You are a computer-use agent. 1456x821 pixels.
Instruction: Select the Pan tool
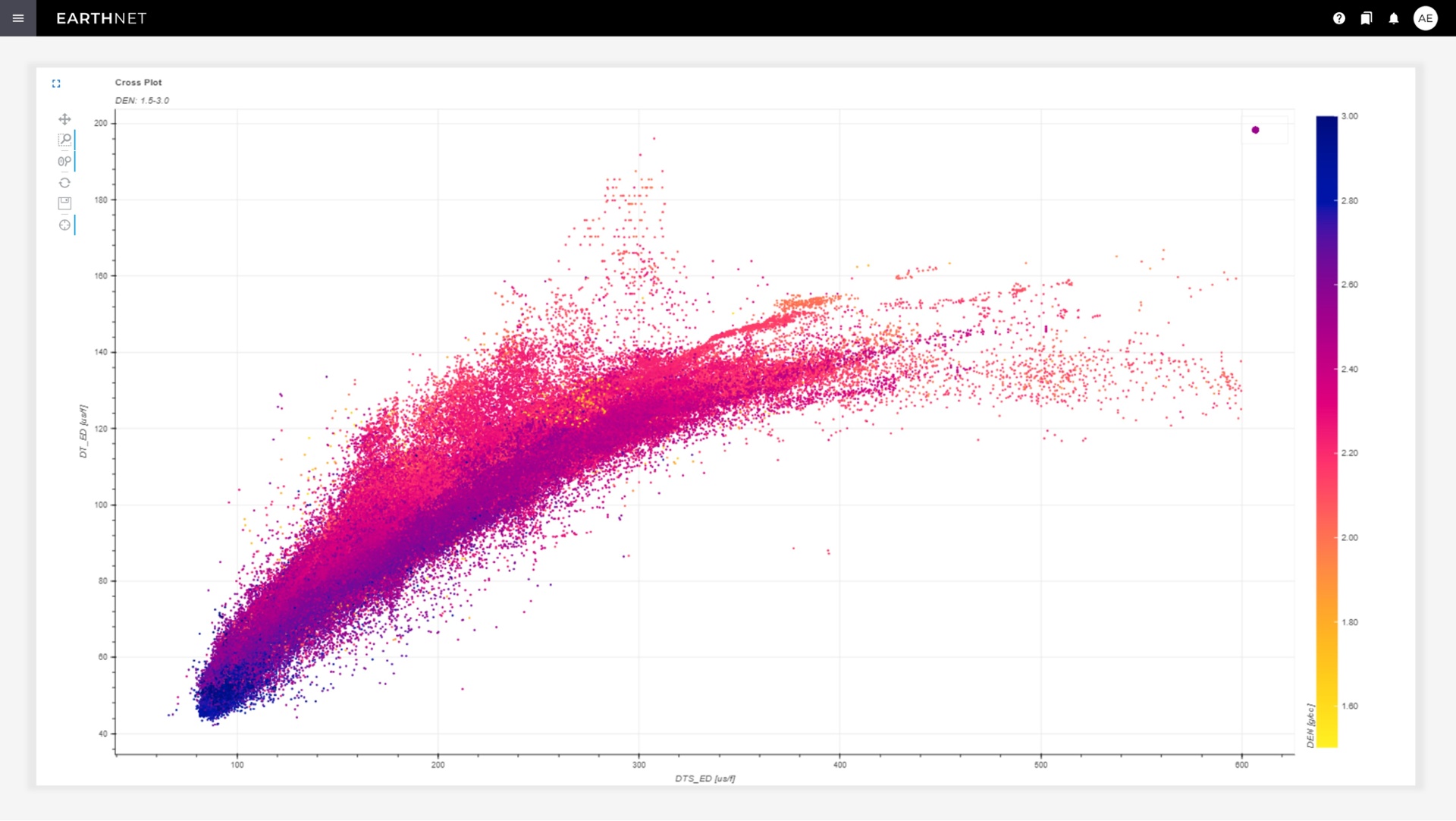(x=64, y=119)
